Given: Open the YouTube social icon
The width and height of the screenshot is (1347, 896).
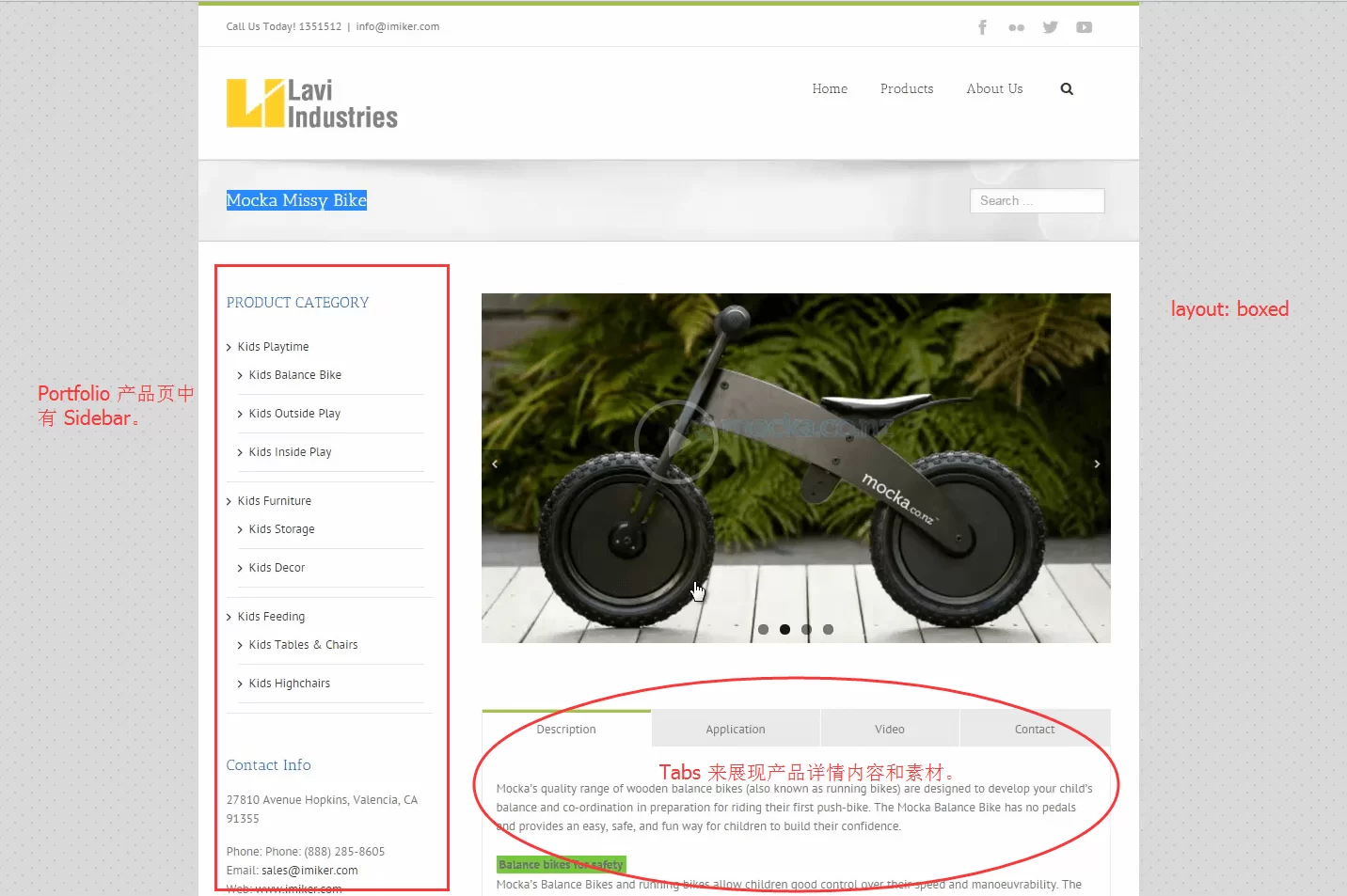Looking at the screenshot, I should [1085, 27].
